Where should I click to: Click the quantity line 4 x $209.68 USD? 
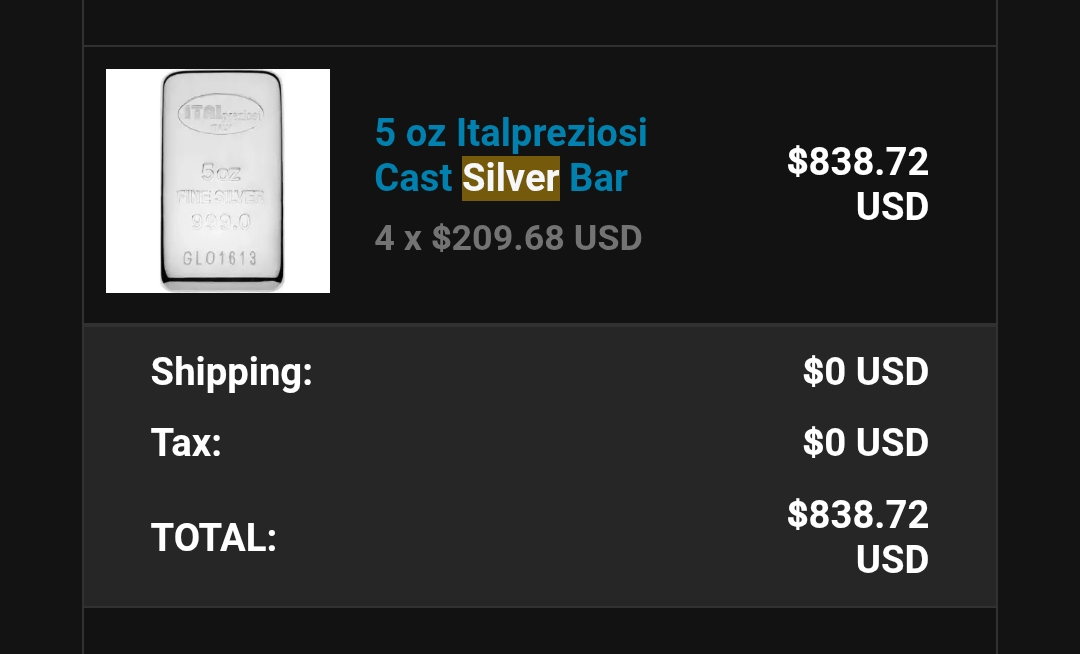point(508,238)
